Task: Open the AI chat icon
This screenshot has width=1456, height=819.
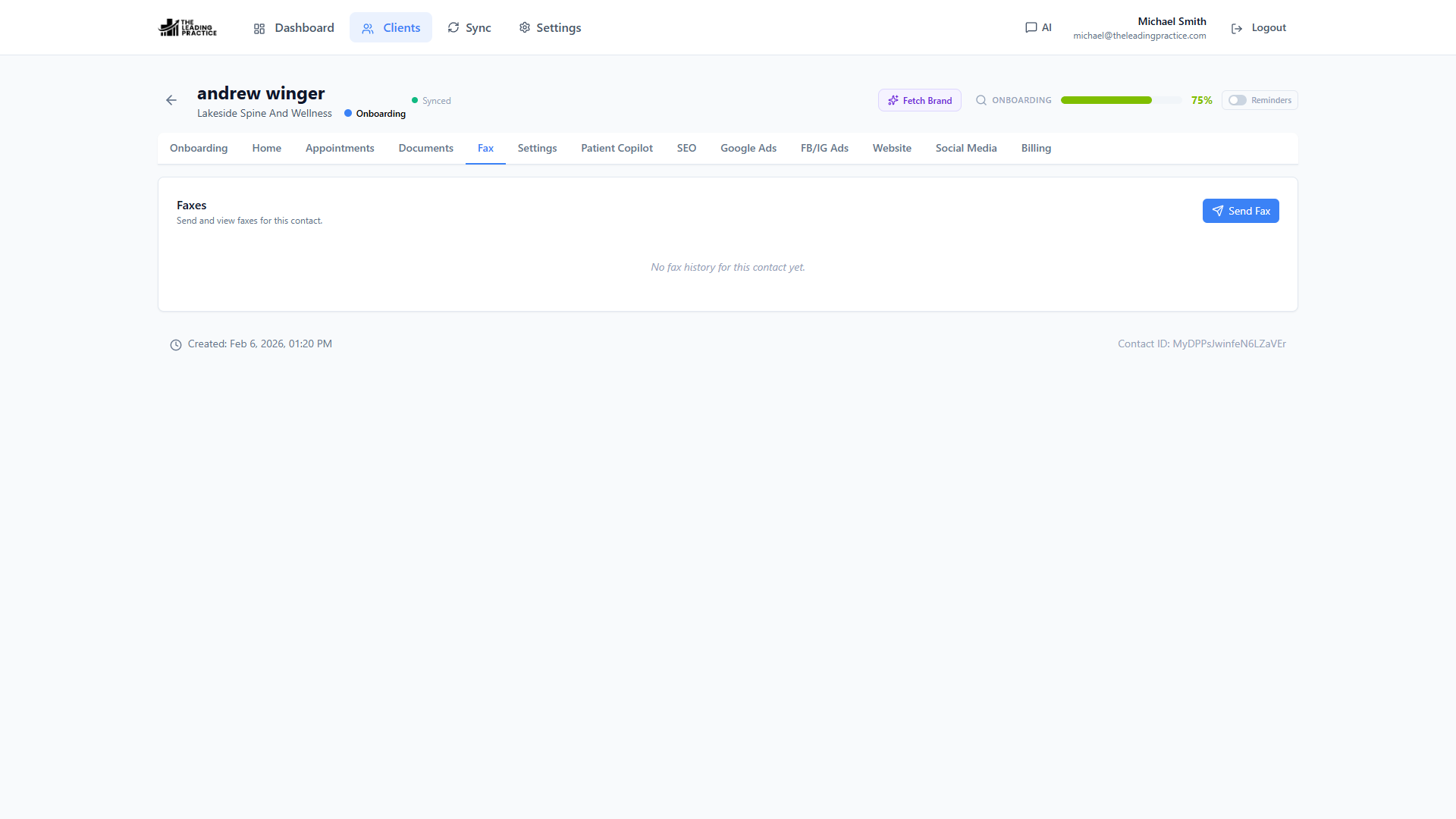Action: click(x=1038, y=27)
